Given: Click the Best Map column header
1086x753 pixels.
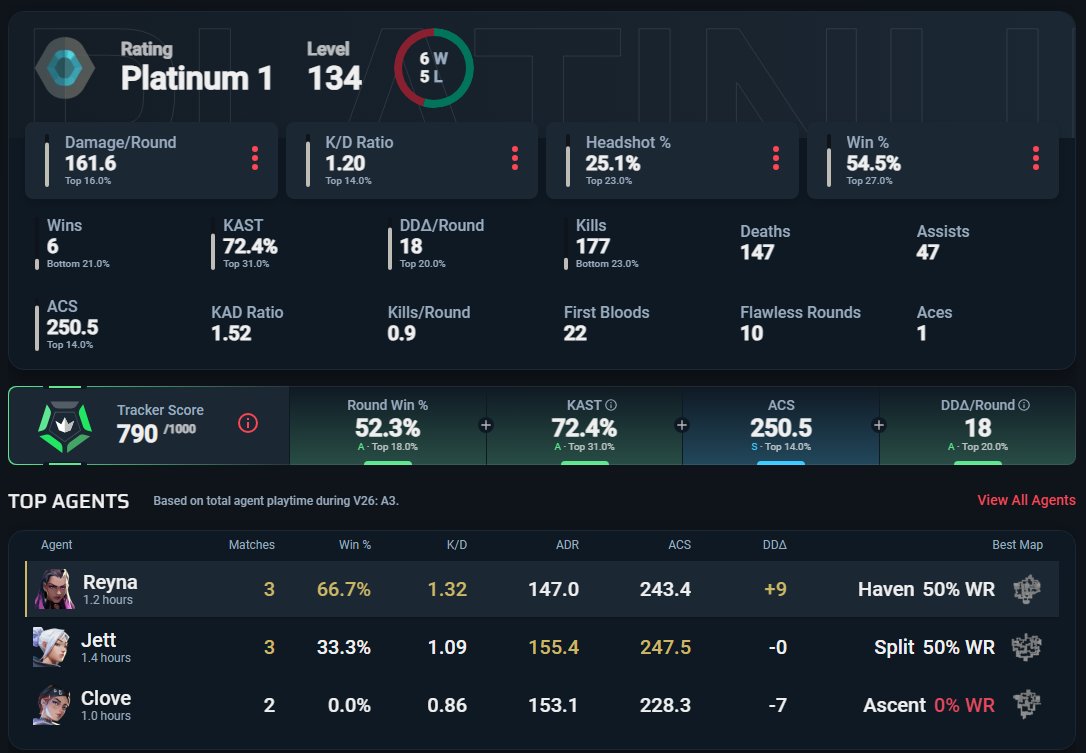Looking at the screenshot, I should point(1017,544).
